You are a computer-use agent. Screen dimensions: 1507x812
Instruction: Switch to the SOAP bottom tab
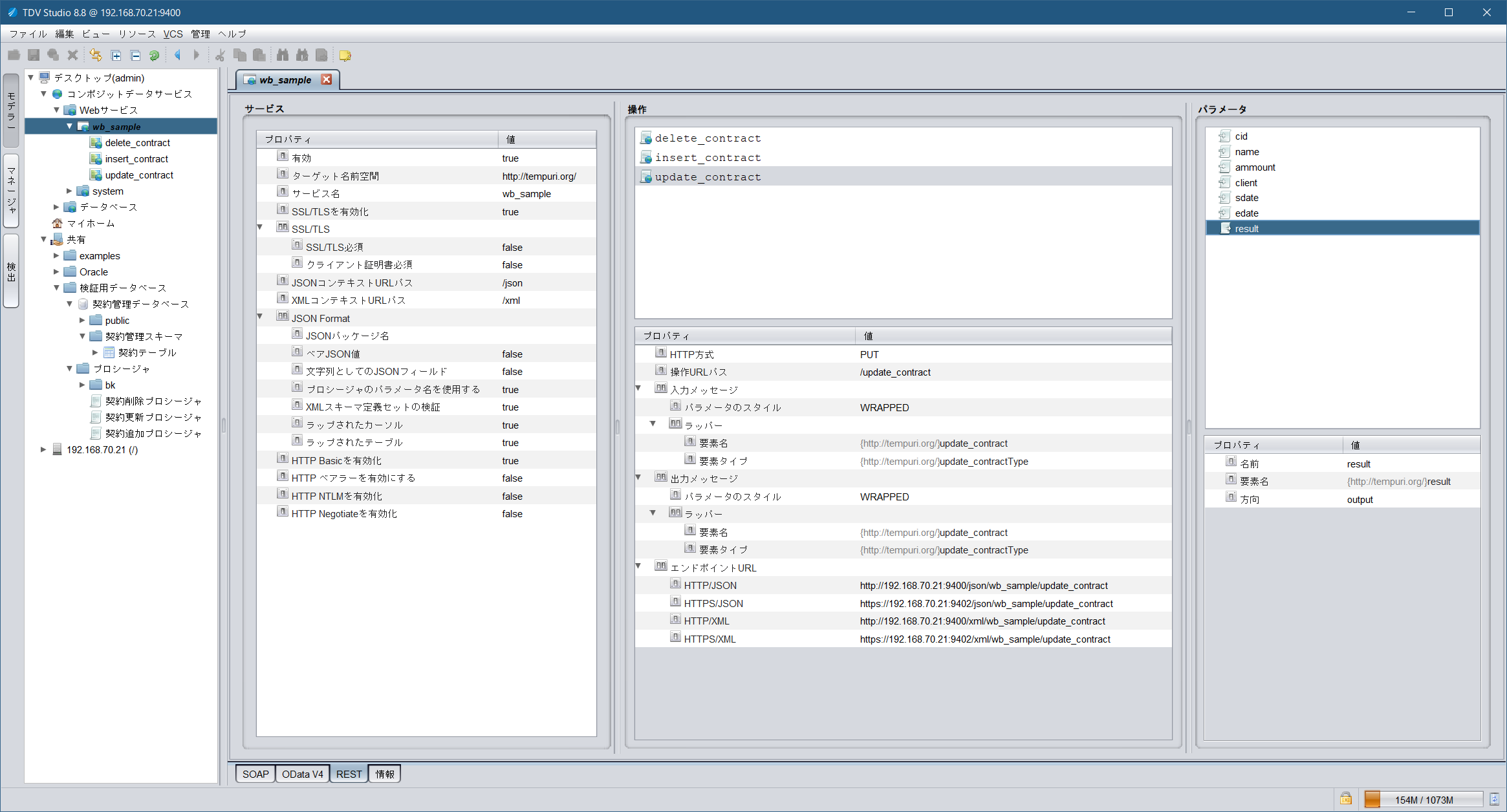point(255,774)
